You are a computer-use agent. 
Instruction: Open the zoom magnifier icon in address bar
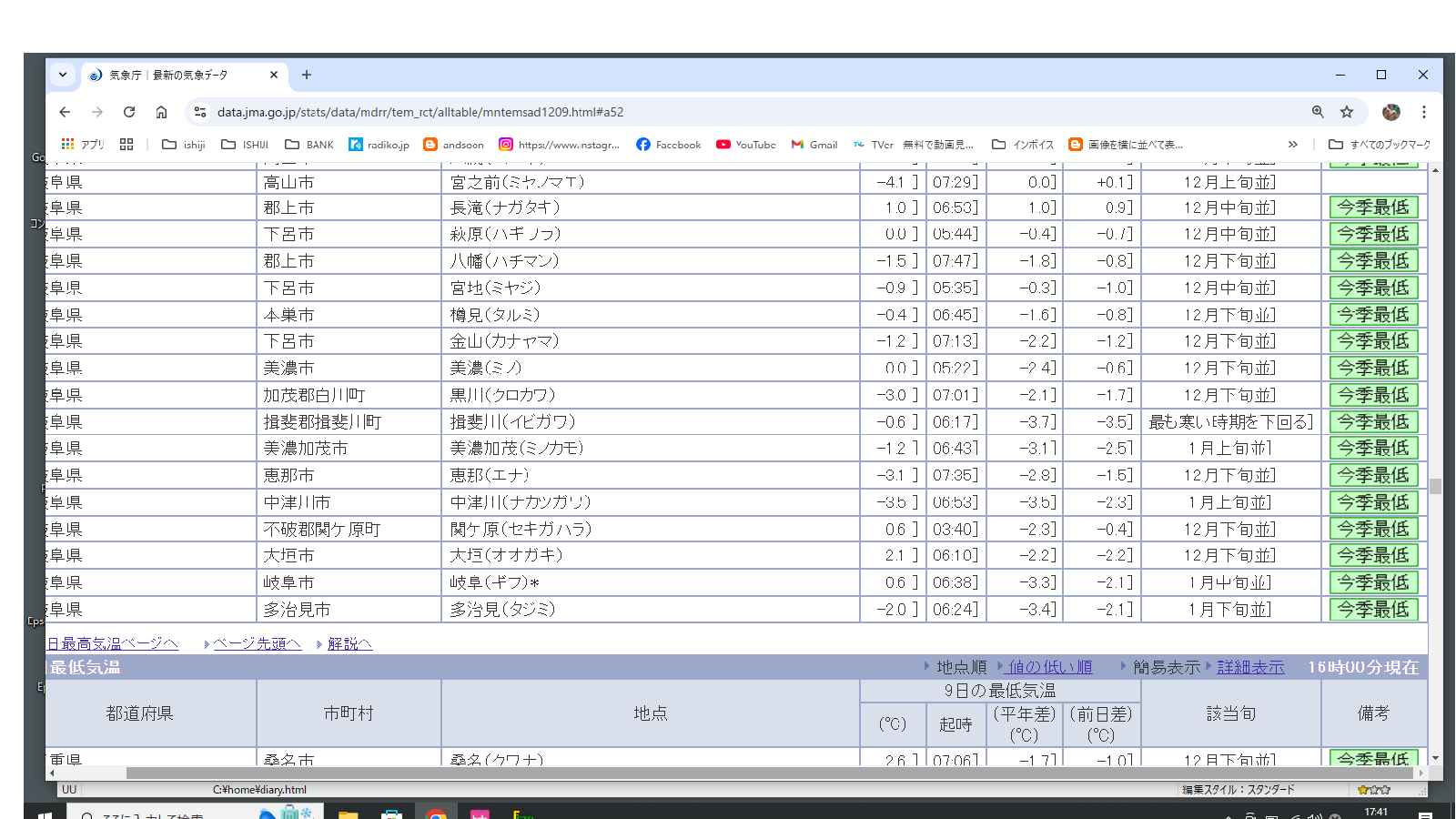click(x=1318, y=112)
